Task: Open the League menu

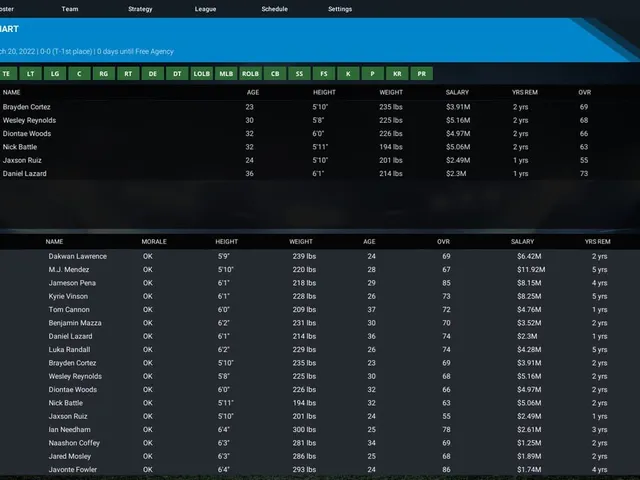Action: click(205, 9)
